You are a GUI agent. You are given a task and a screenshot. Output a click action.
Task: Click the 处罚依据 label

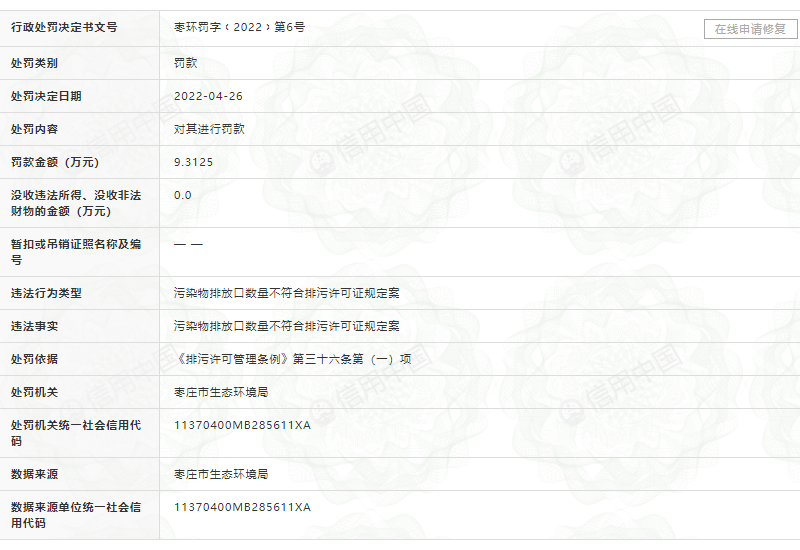coord(34,359)
